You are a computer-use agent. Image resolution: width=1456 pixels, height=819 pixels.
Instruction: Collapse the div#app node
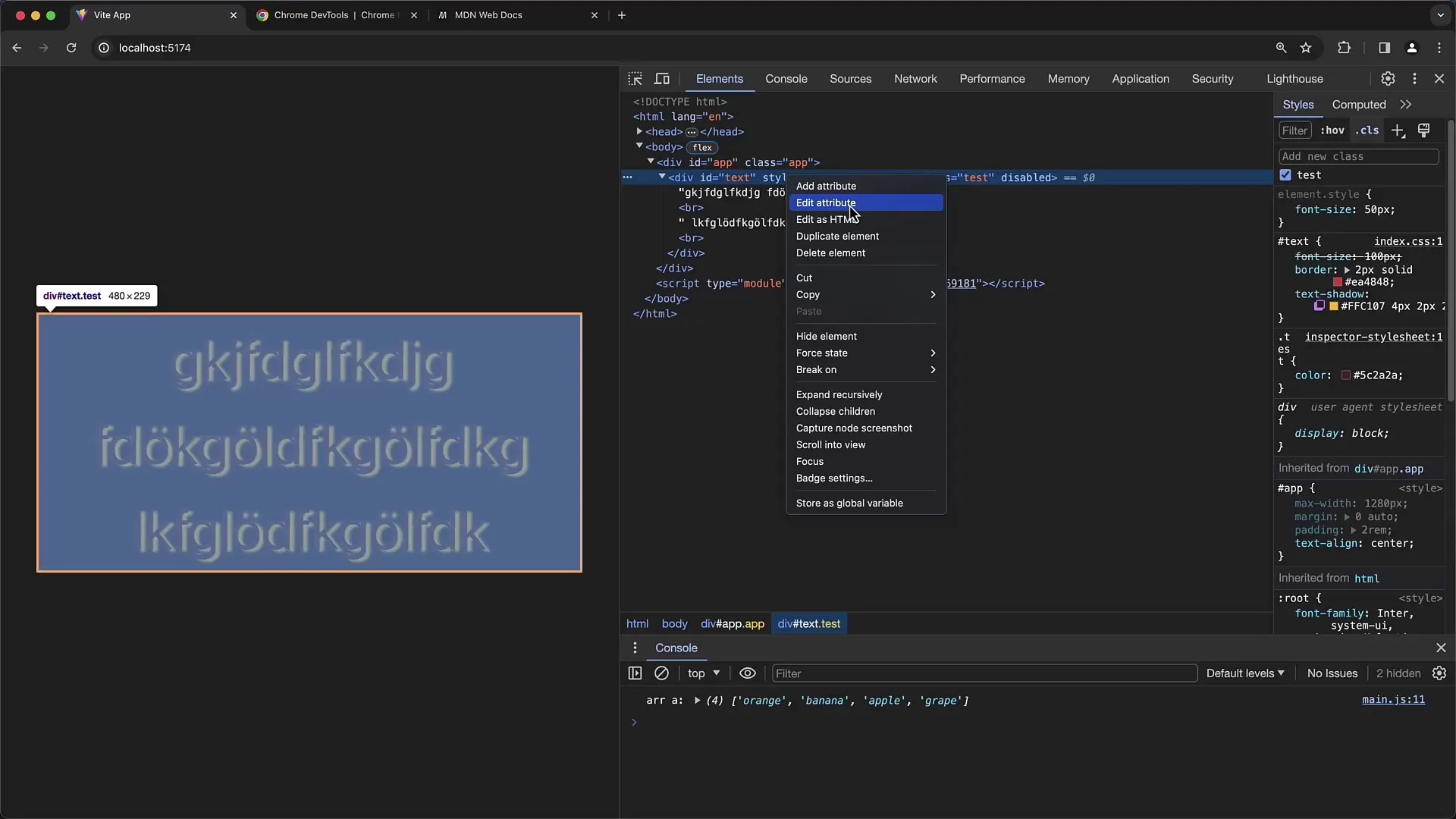point(651,162)
